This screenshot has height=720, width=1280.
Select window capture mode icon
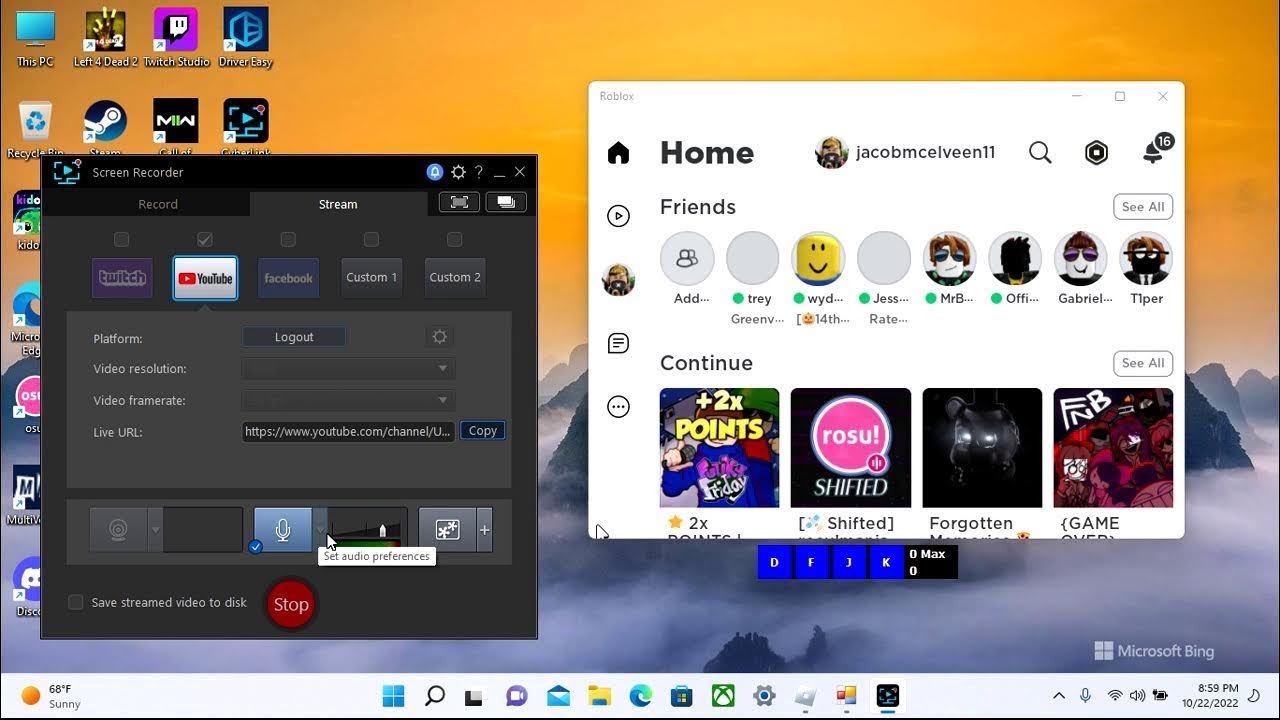coord(506,202)
